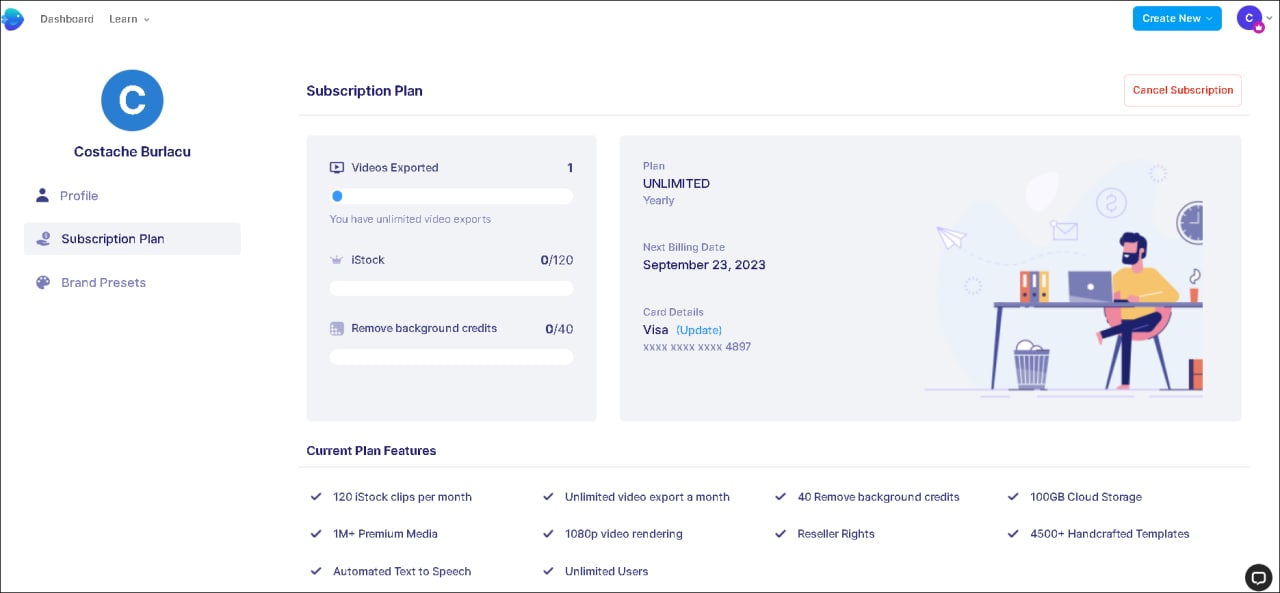Click the iStock crown icon
Image resolution: width=1280 pixels, height=593 pixels.
tap(337, 260)
